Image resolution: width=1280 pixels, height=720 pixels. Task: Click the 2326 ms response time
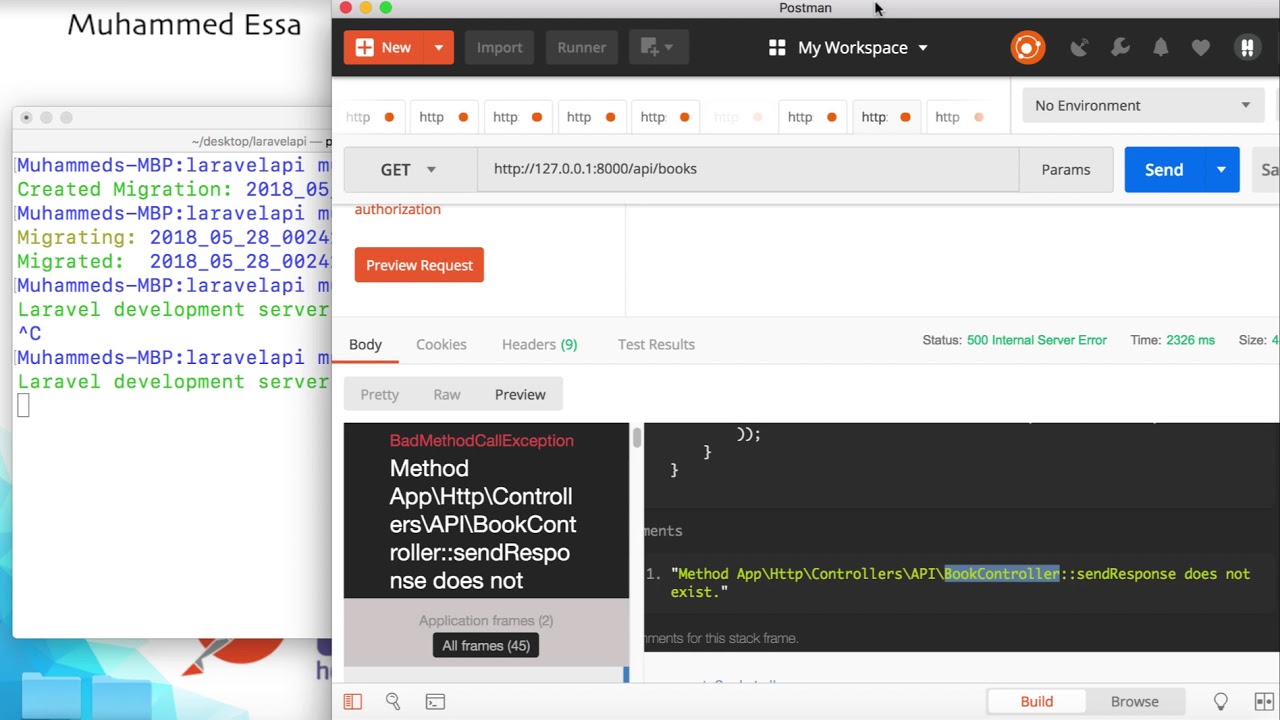[1190, 340]
